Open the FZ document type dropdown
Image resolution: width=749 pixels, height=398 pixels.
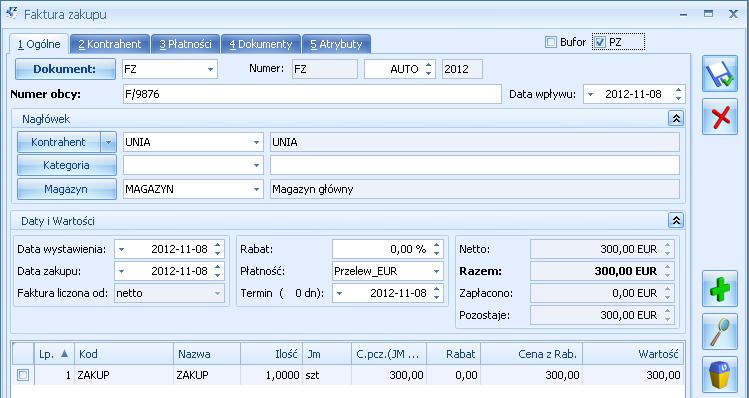pyautogui.click(x=210, y=69)
